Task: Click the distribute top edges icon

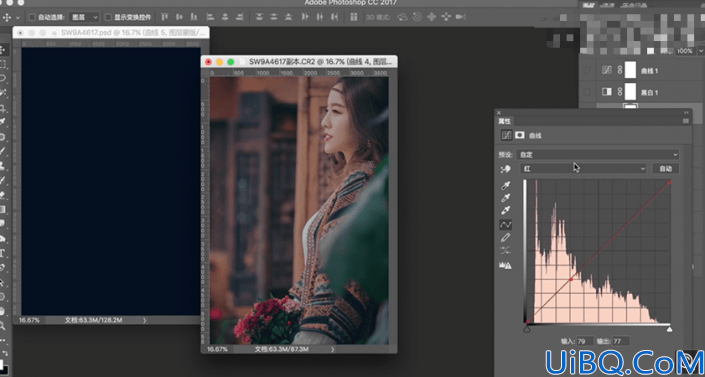Action: [x=259, y=17]
